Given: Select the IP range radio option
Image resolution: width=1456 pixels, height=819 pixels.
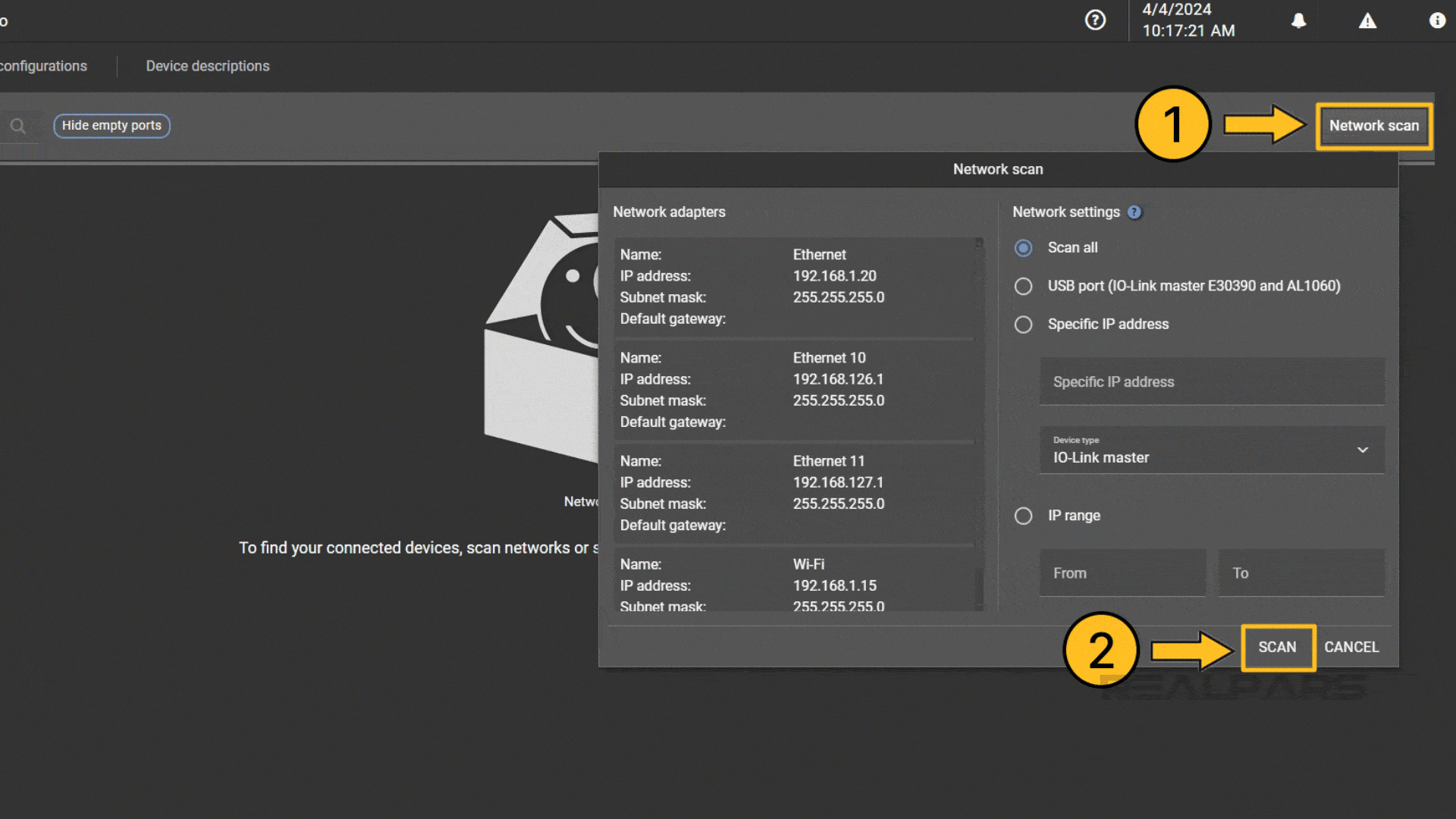Looking at the screenshot, I should pyautogui.click(x=1023, y=516).
